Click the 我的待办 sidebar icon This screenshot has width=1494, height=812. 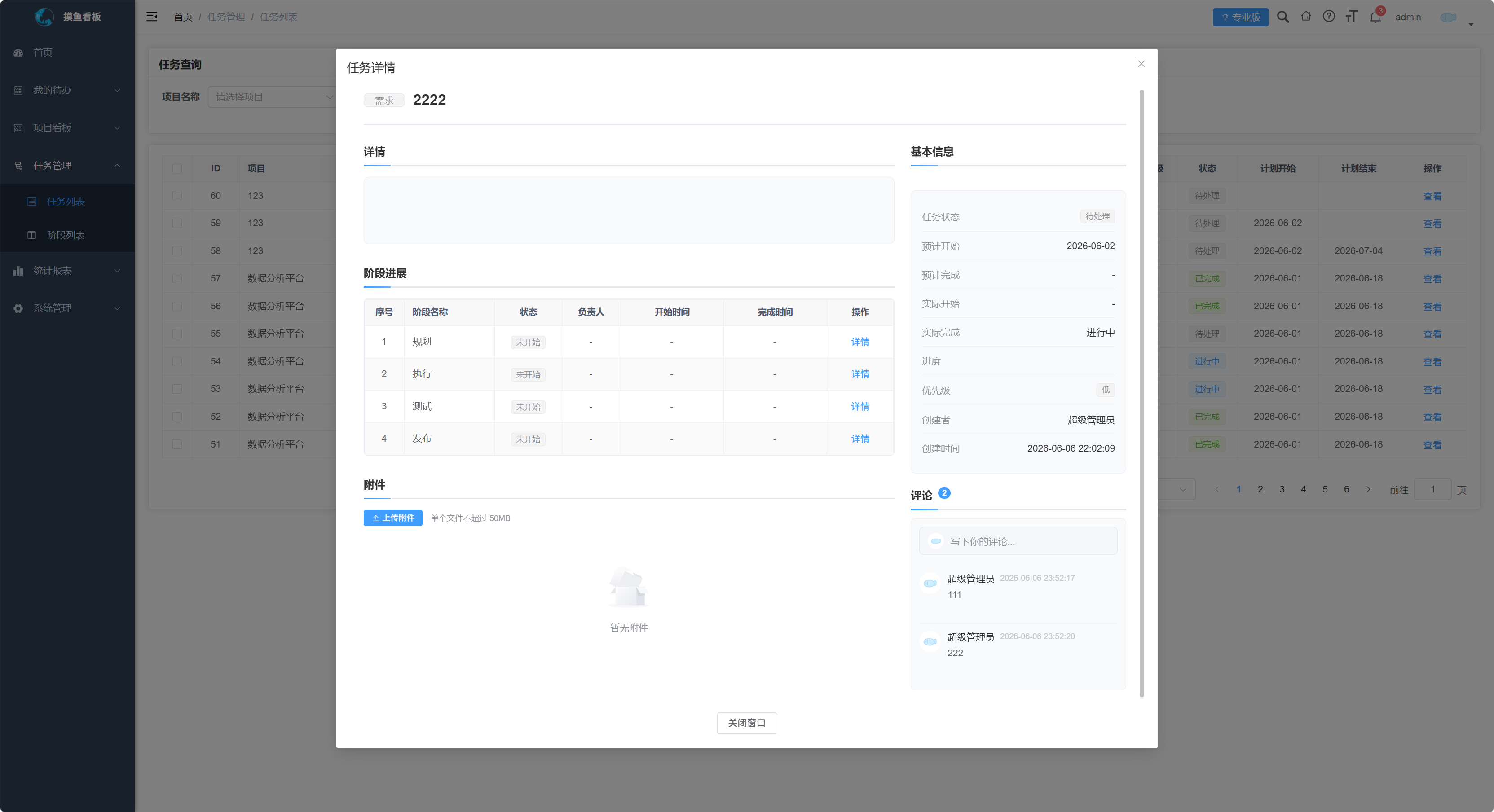tap(18, 90)
